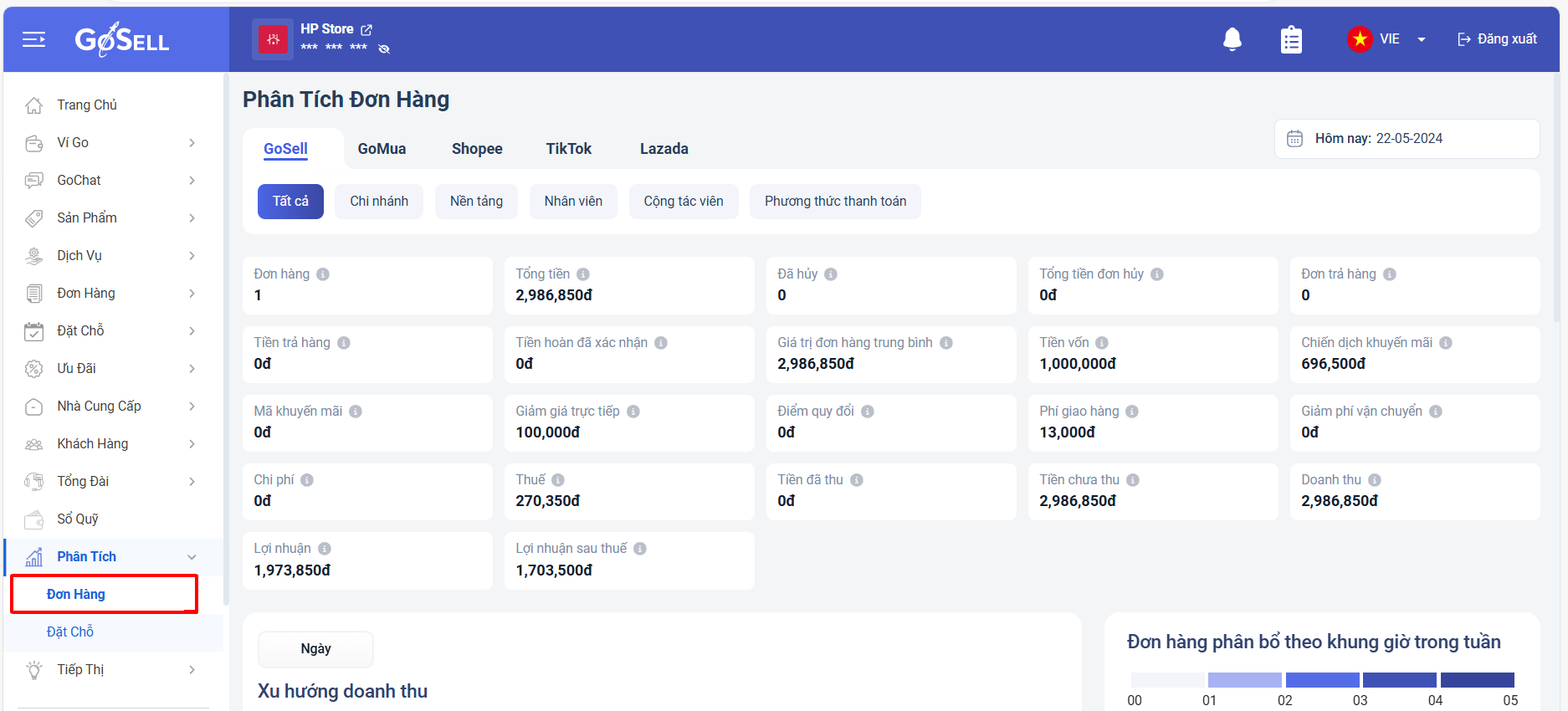Select the Cộng tác viên filter

point(684,202)
